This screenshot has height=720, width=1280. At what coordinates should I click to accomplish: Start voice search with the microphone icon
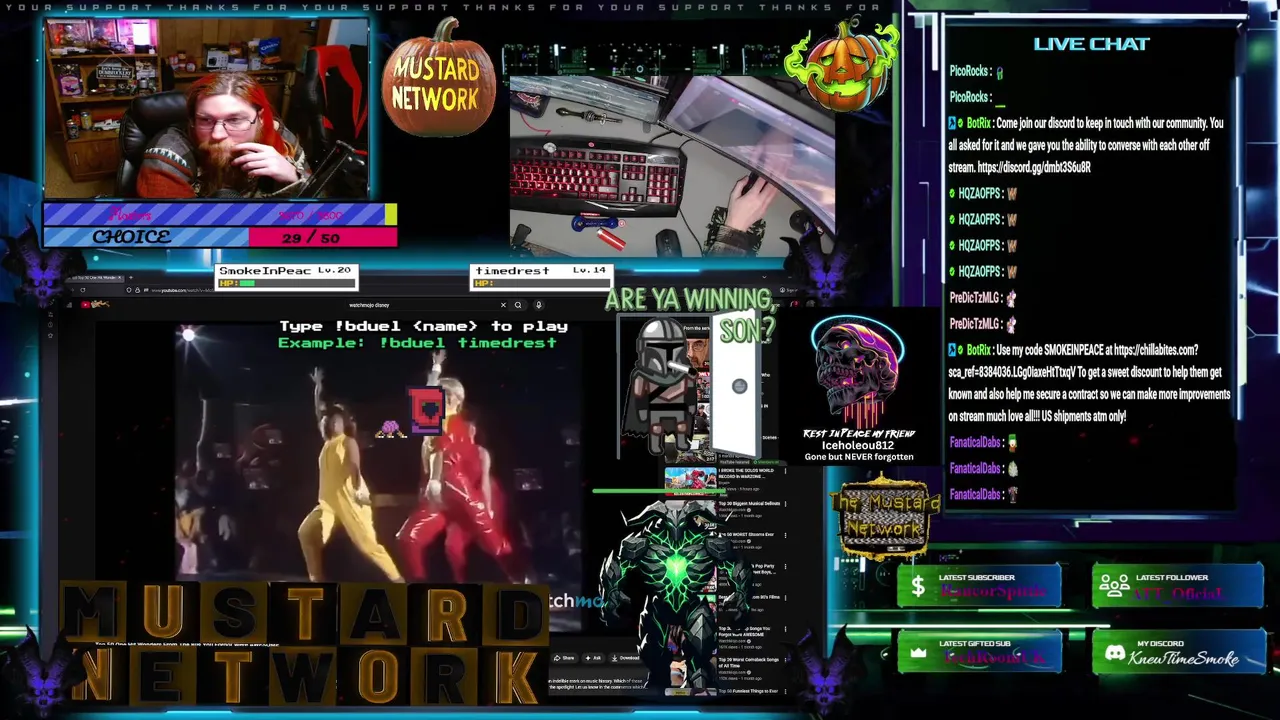(538, 305)
